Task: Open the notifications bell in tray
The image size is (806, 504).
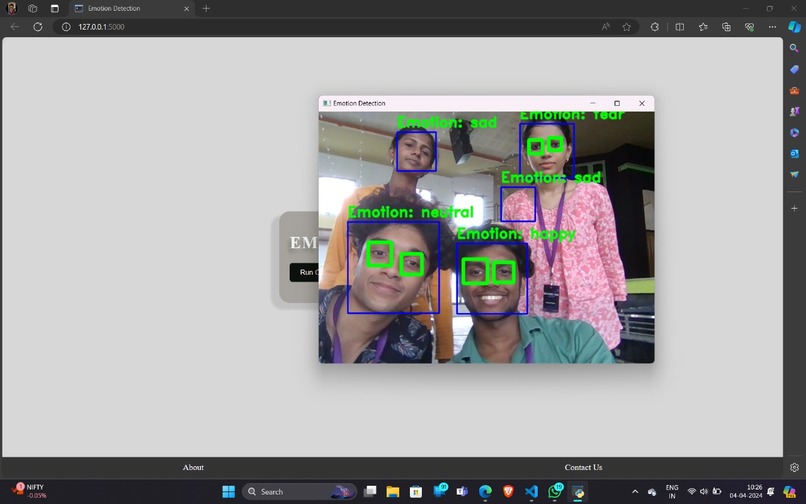Action: click(x=771, y=492)
